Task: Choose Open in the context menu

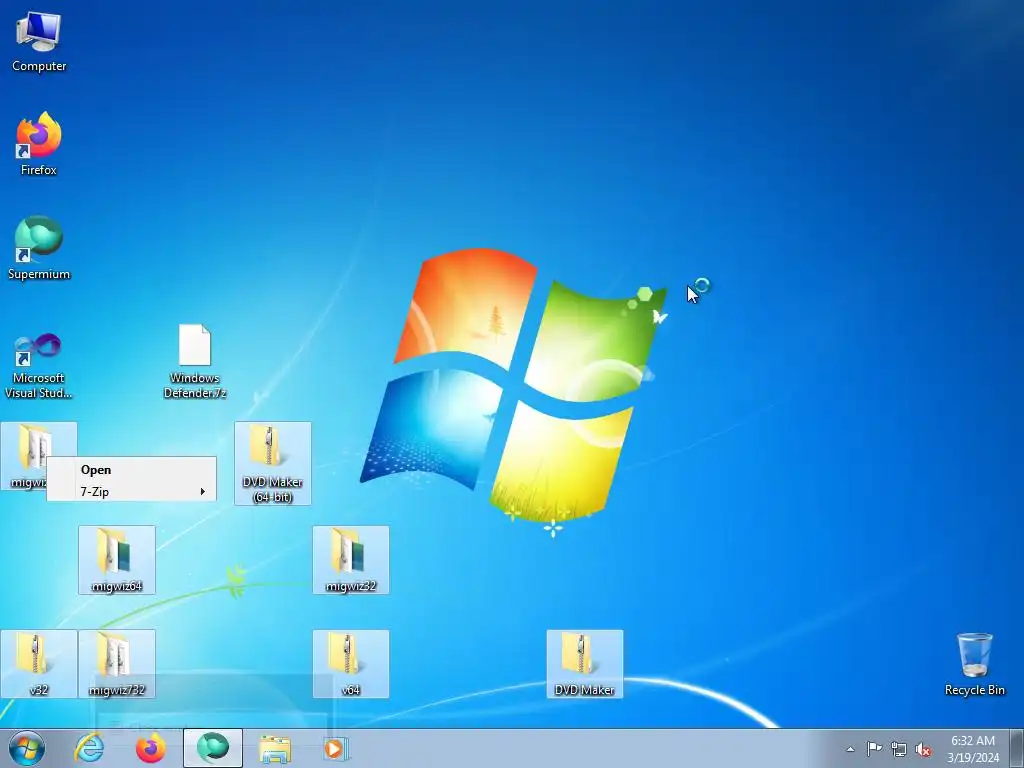Action: pyautogui.click(x=131, y=470)
